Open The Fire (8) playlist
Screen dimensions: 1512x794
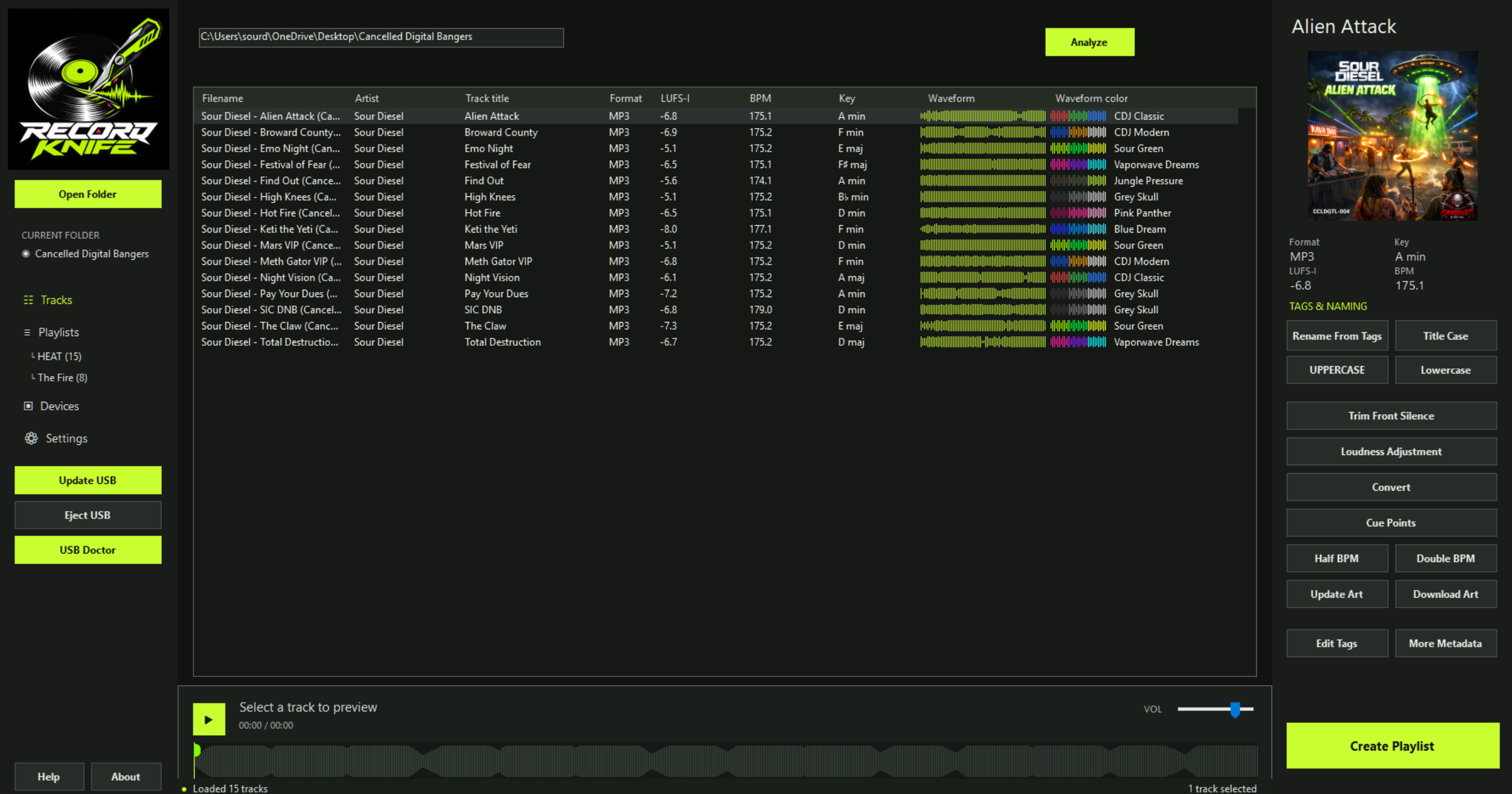(62, 377)
